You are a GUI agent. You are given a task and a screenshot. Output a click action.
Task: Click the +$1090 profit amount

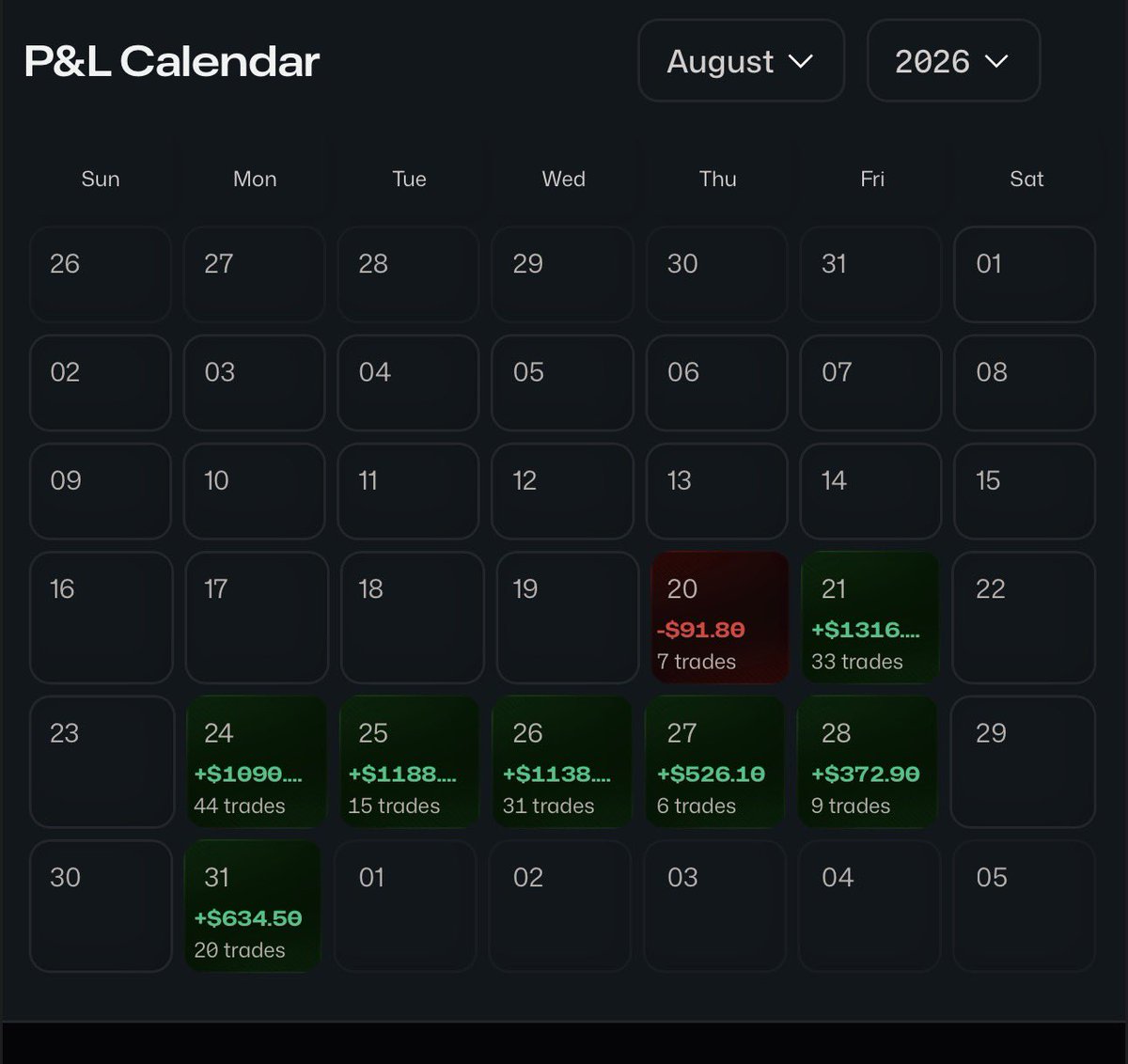click(x=248, y=774)
